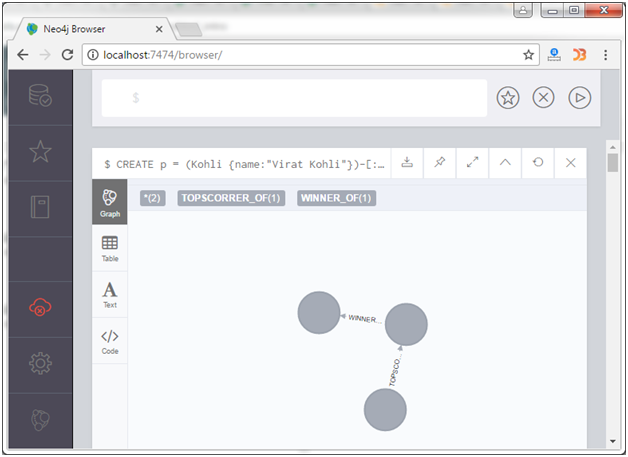This screenshot has height=457, width=628.
Task: Clear the query editor contents
Action: point(543,98)
